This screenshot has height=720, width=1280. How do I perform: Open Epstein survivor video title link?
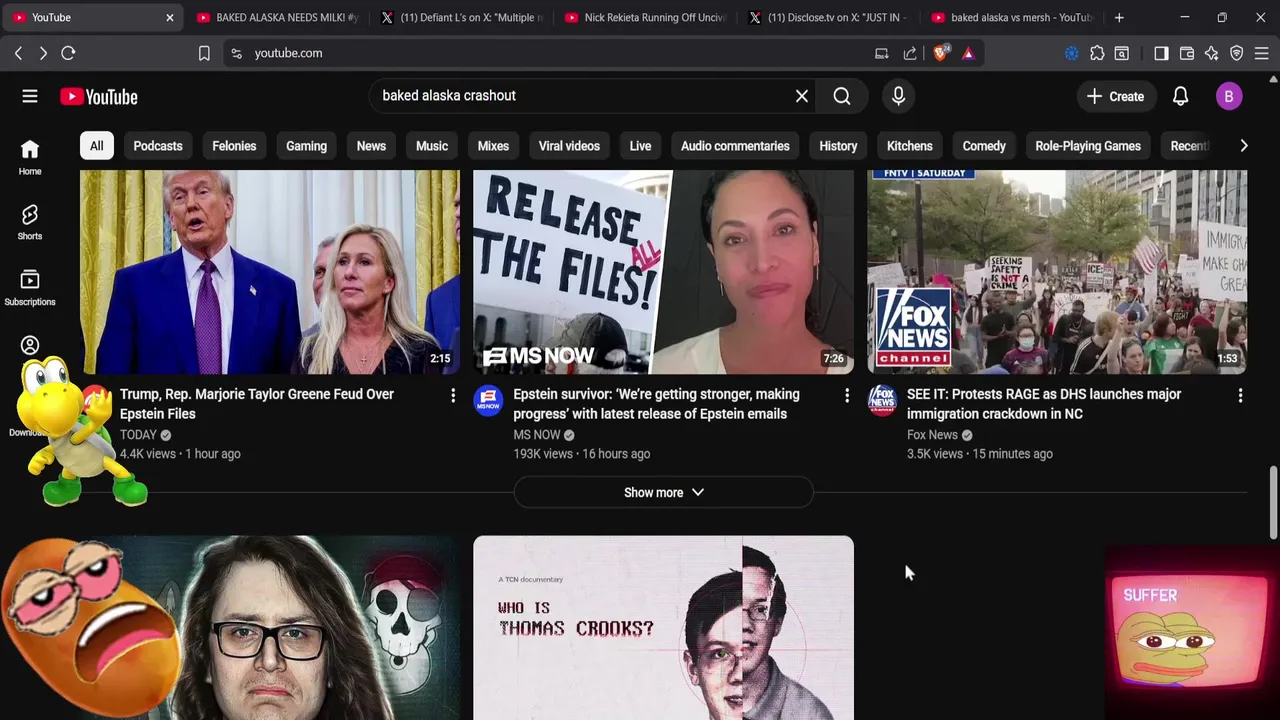click(x=656, y=404)
